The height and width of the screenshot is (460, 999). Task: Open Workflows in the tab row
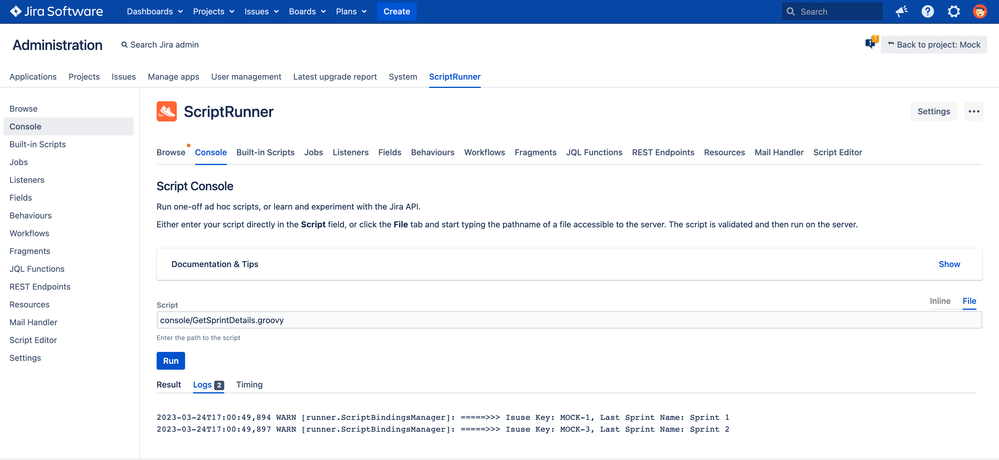click(x=484, y=152)
